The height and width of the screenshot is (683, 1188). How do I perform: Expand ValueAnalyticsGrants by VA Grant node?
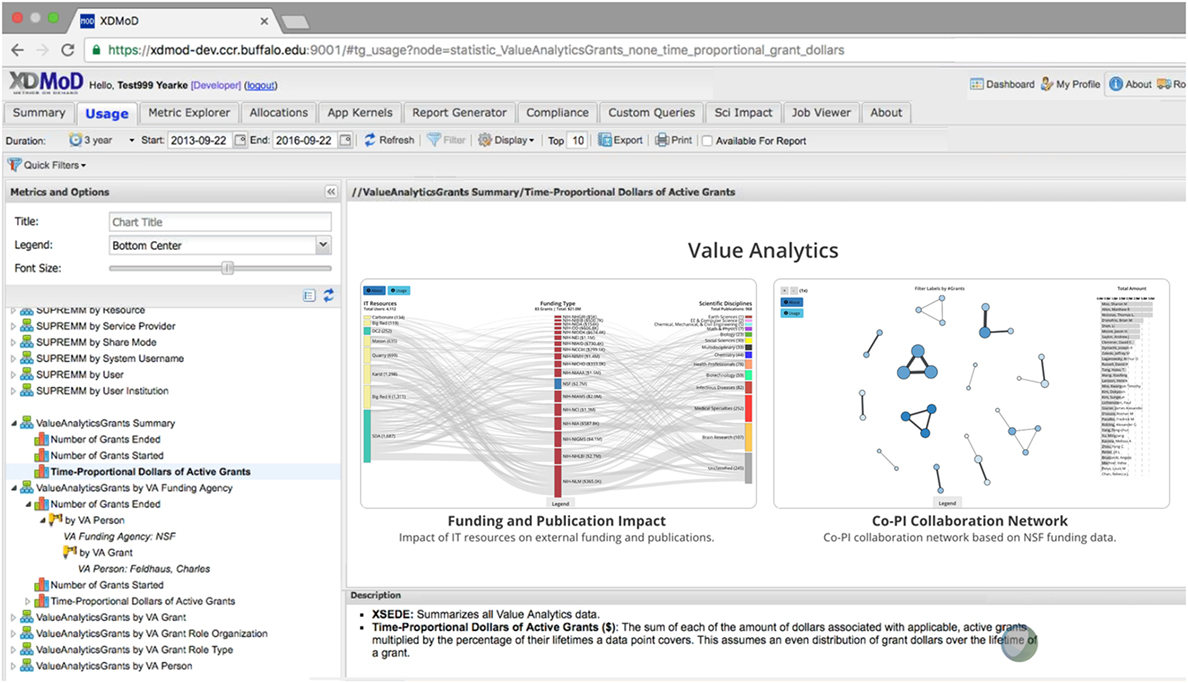[13, 617]
